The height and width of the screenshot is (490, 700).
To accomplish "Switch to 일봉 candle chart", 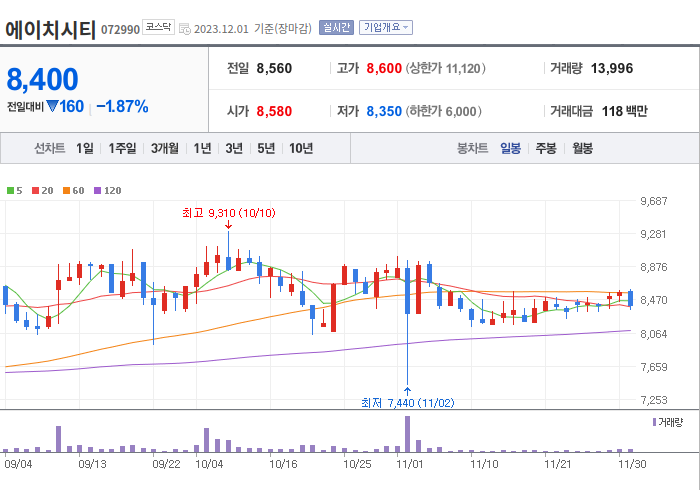I will [x=510, y=148].
